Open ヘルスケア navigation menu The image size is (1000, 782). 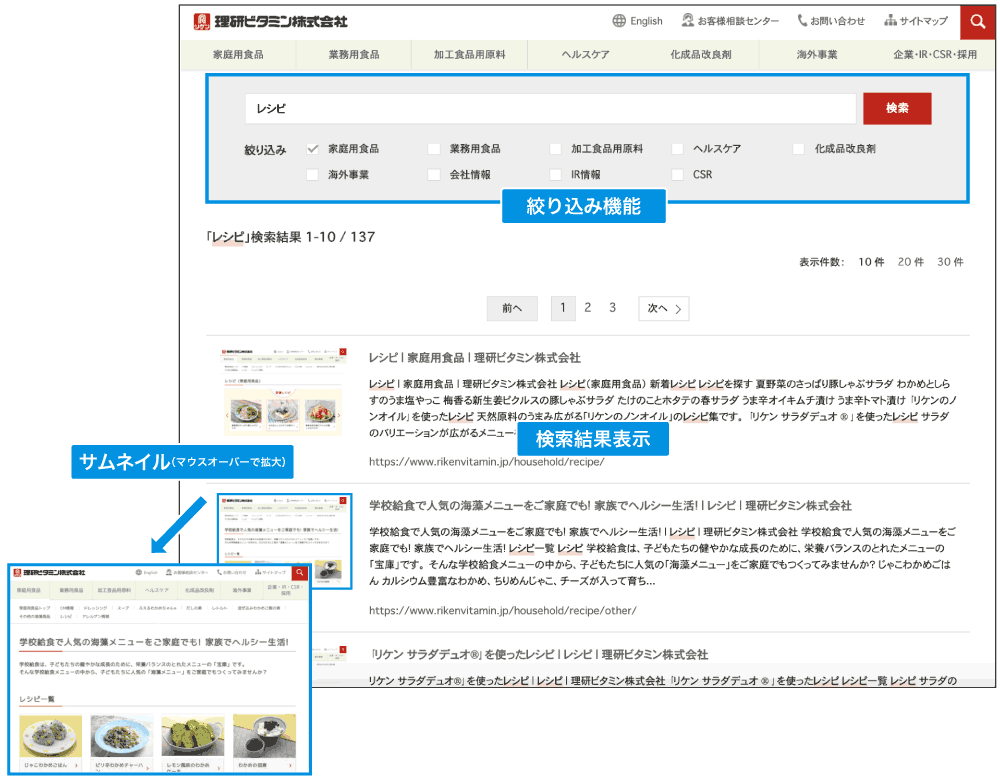585,55
